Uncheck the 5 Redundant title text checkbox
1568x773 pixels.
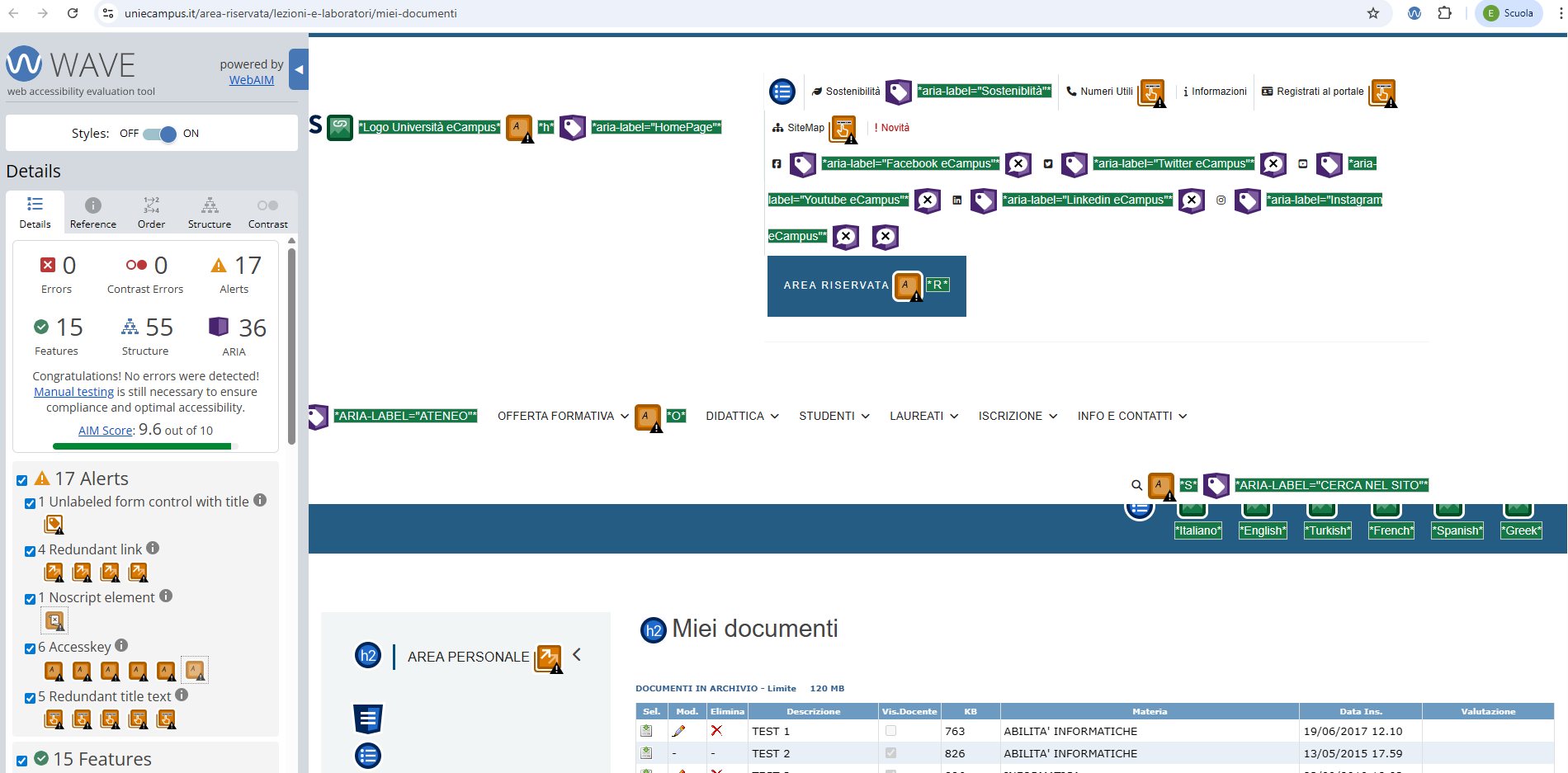pyautogui.click(x=31, y=697)
